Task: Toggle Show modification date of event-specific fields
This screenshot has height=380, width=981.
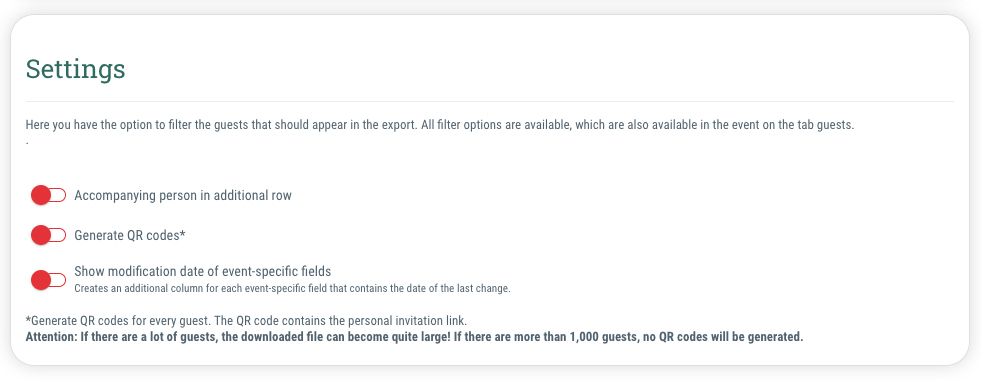Action: pyautogui.click(x=48, y=280)
